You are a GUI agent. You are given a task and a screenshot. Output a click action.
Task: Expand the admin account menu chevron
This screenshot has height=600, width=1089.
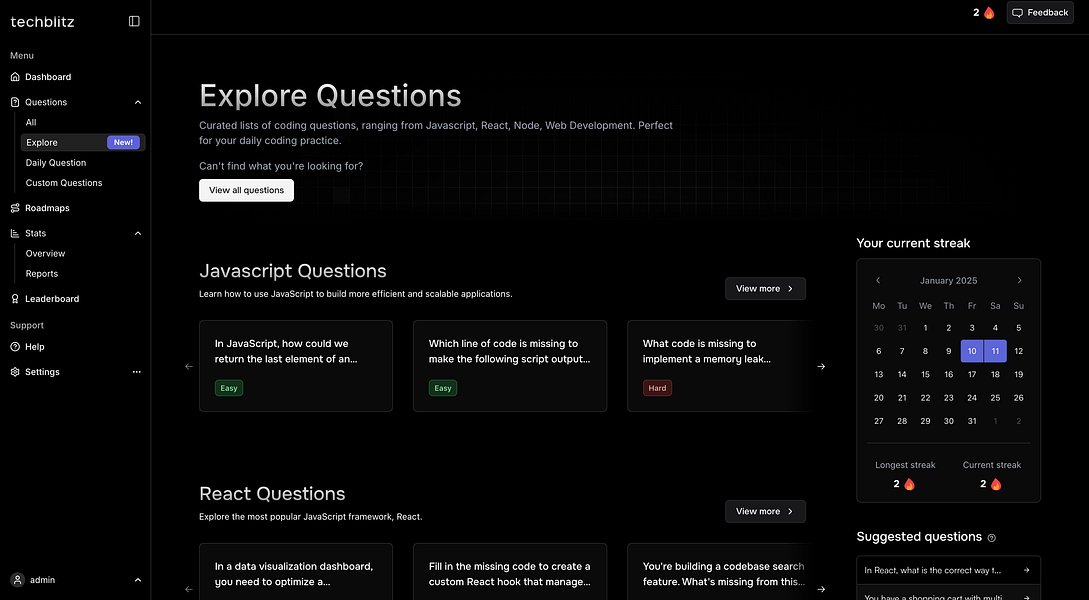(138, 580)
